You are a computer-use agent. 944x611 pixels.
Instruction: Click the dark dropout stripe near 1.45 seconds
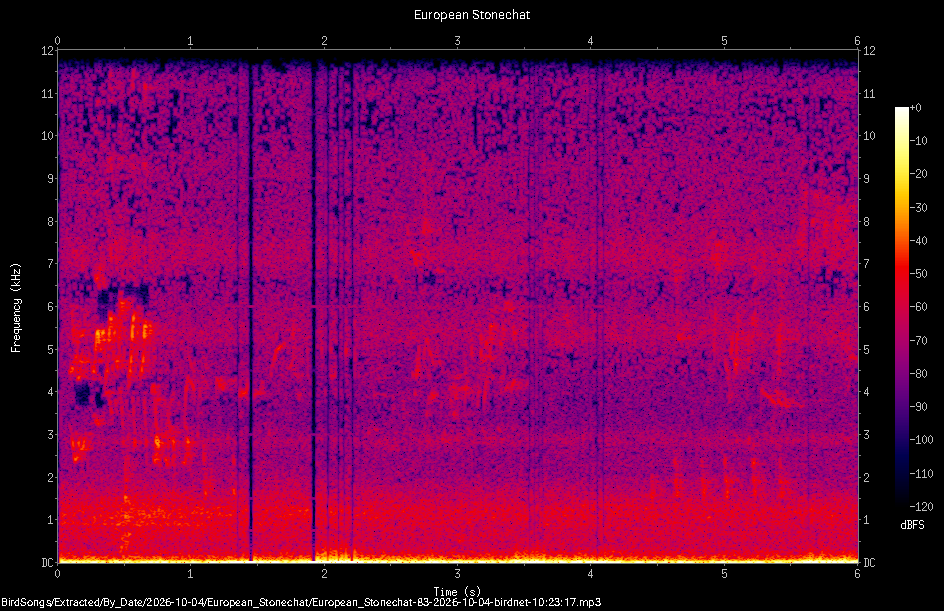(250, 311)
